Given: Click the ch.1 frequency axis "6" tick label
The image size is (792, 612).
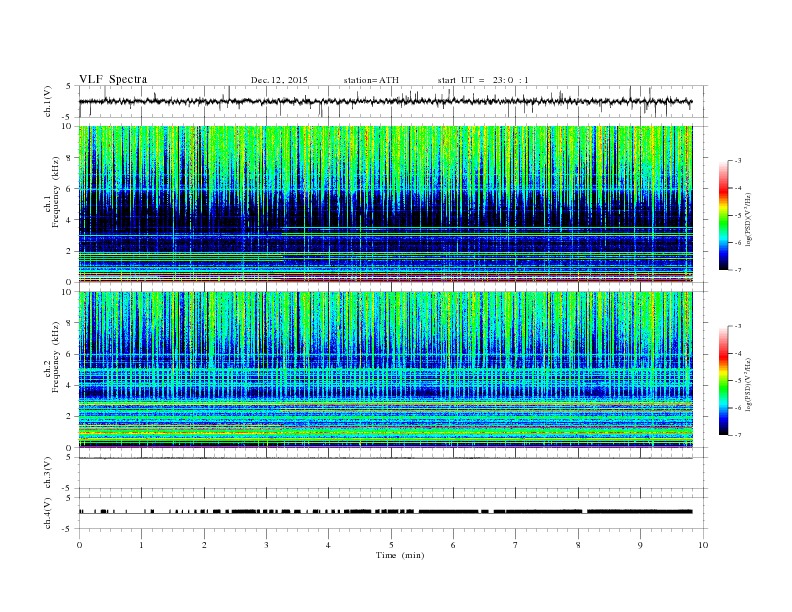Looking at the screenshot, I should [x=70, y=189].
